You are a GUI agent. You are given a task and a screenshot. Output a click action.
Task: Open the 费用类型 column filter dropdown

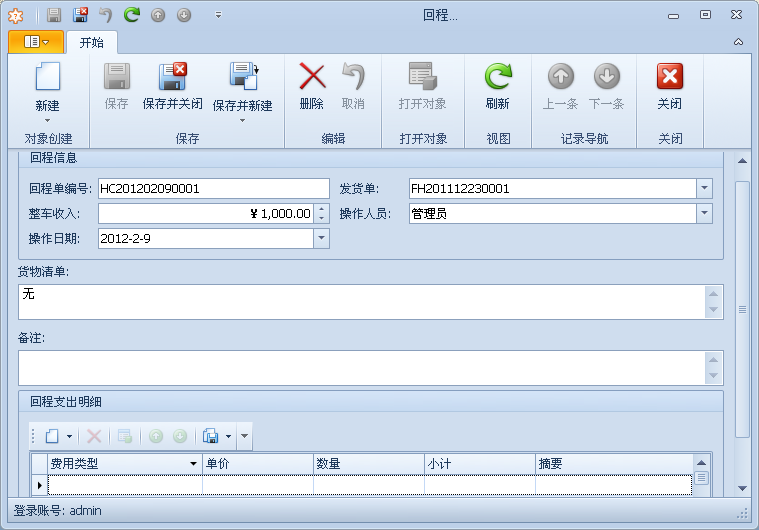[193, 464]
